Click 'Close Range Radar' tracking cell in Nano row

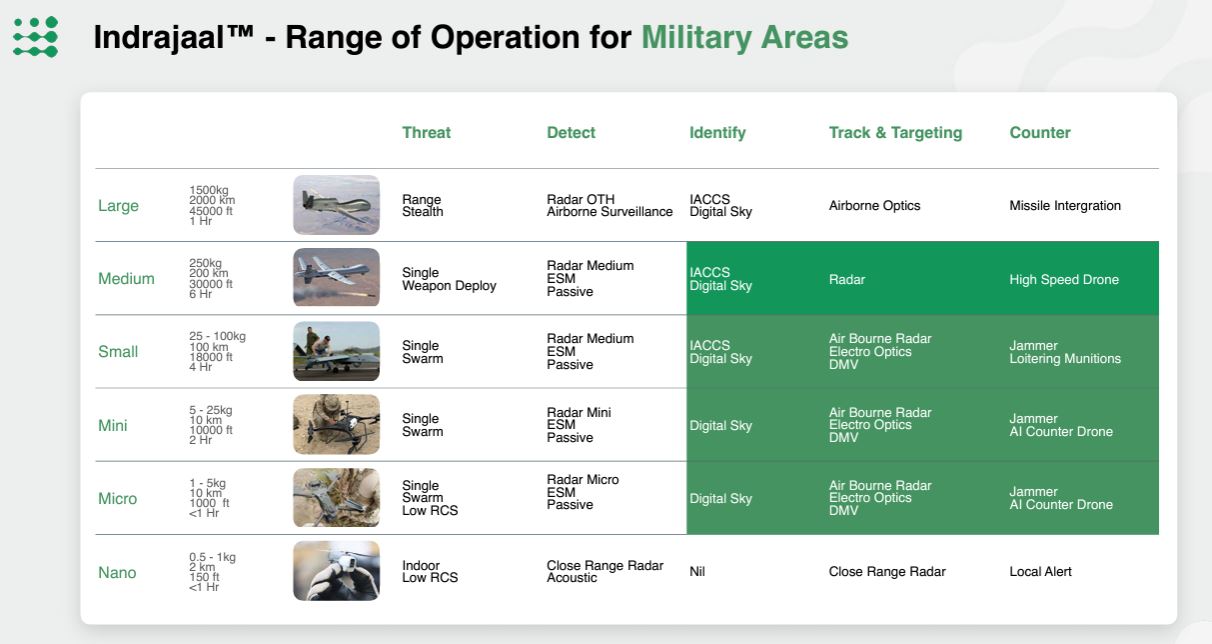887,572
